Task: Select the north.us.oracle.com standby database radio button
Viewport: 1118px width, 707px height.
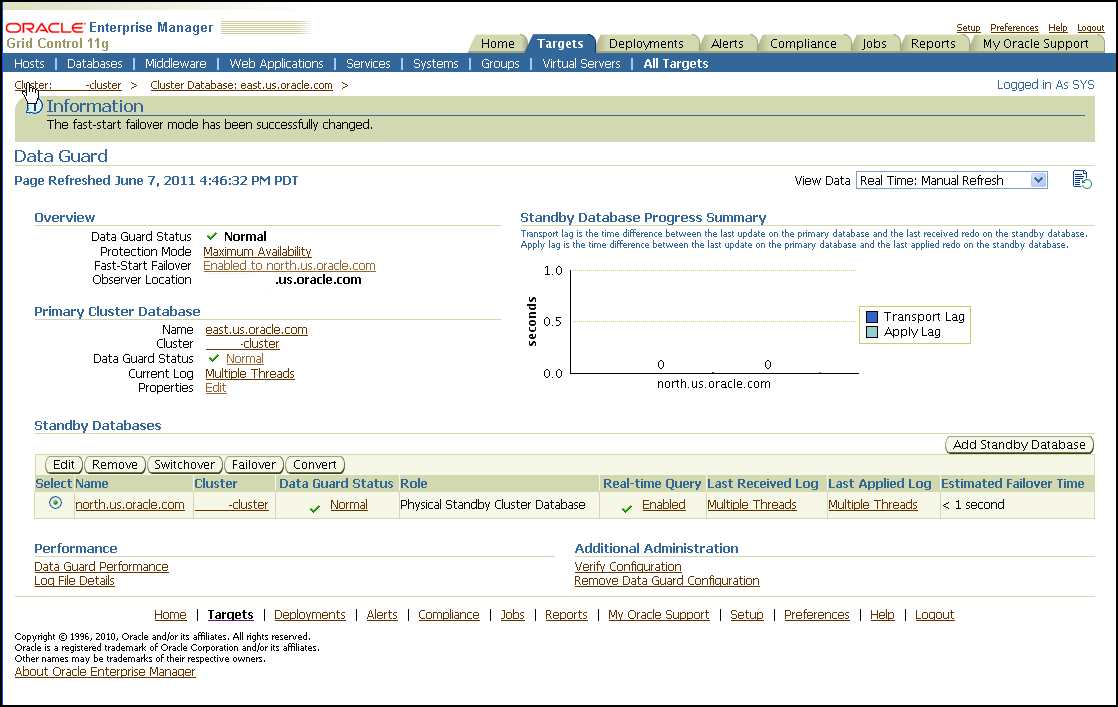Action: click(x=54, y=504)
